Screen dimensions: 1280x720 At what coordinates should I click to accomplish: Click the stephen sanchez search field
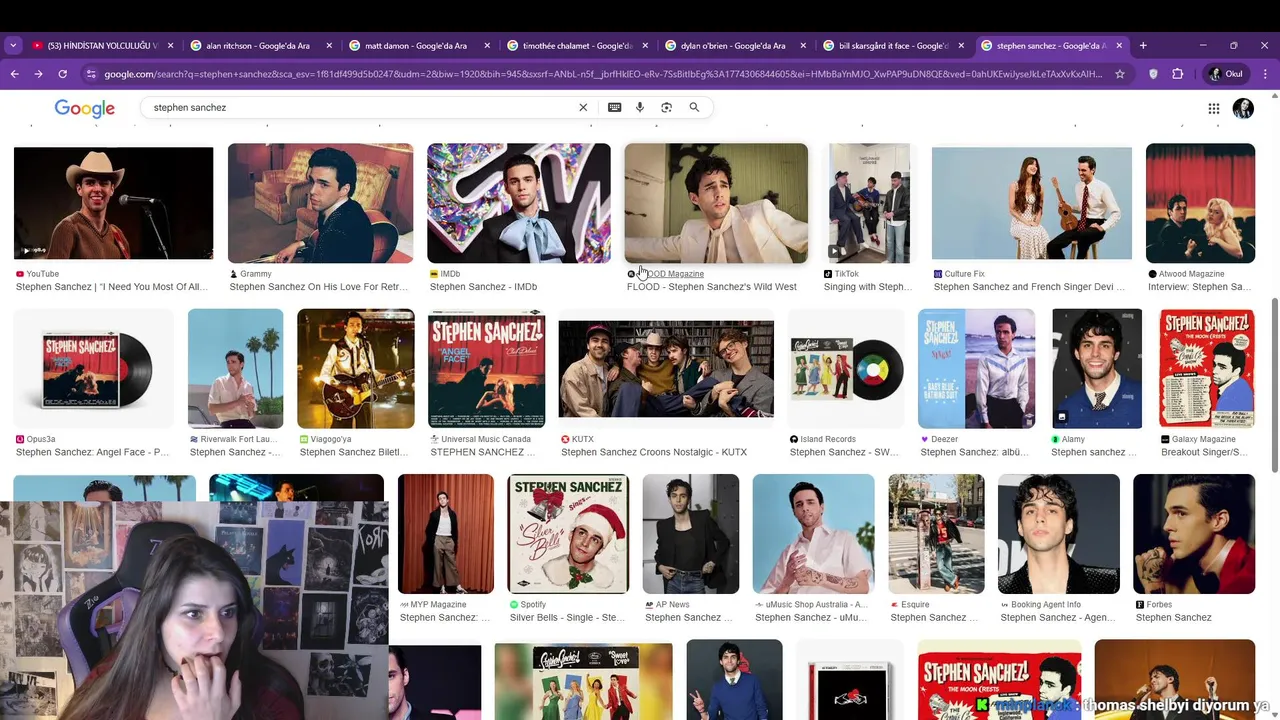click(360, 107)
